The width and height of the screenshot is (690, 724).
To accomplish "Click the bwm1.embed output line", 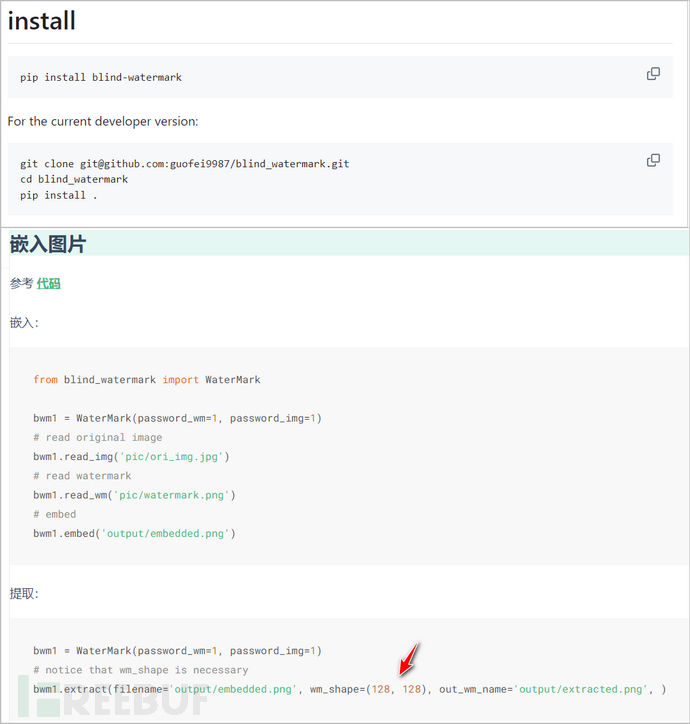I will point(134,533).
